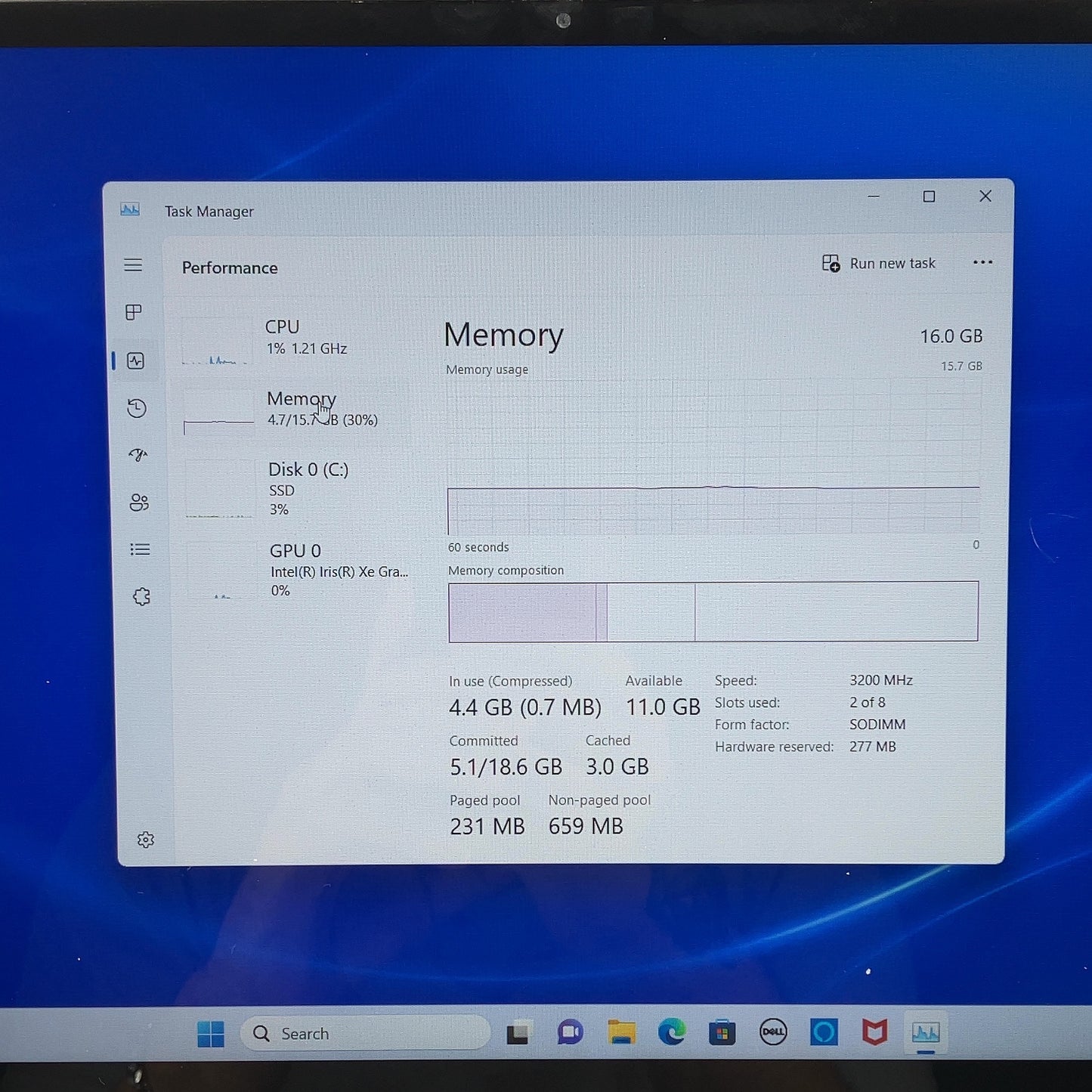Open the Task Manager navigation hamburger menu
This screenshot has width=1092, height=1092.
click(x=133, y=264)
